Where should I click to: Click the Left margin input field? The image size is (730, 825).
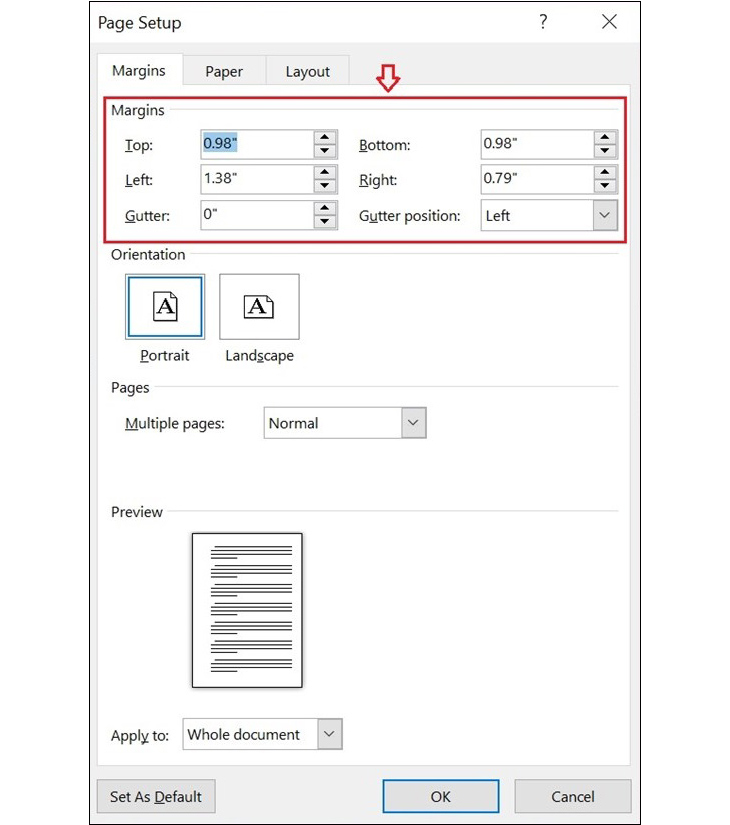click(x=257, y=179)
